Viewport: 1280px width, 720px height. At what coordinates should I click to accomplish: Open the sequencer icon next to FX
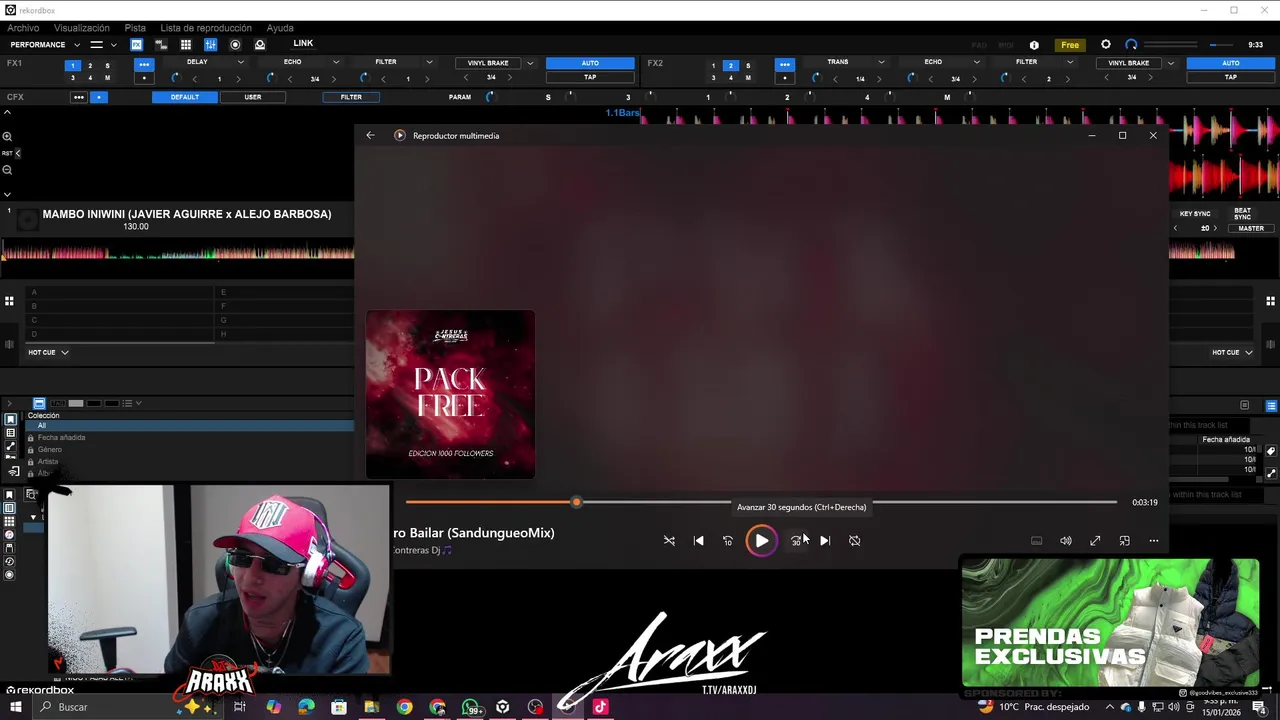click(x=161, y=44)
